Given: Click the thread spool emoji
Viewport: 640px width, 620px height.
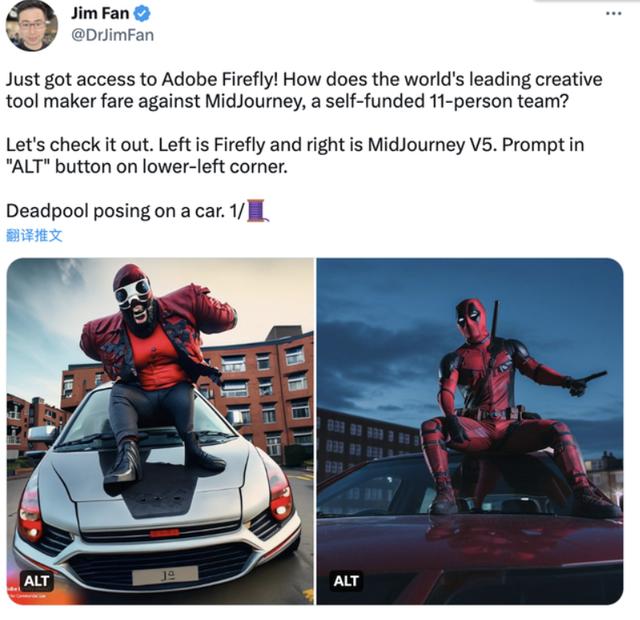Looking at the screenshot, I should 258,211.
